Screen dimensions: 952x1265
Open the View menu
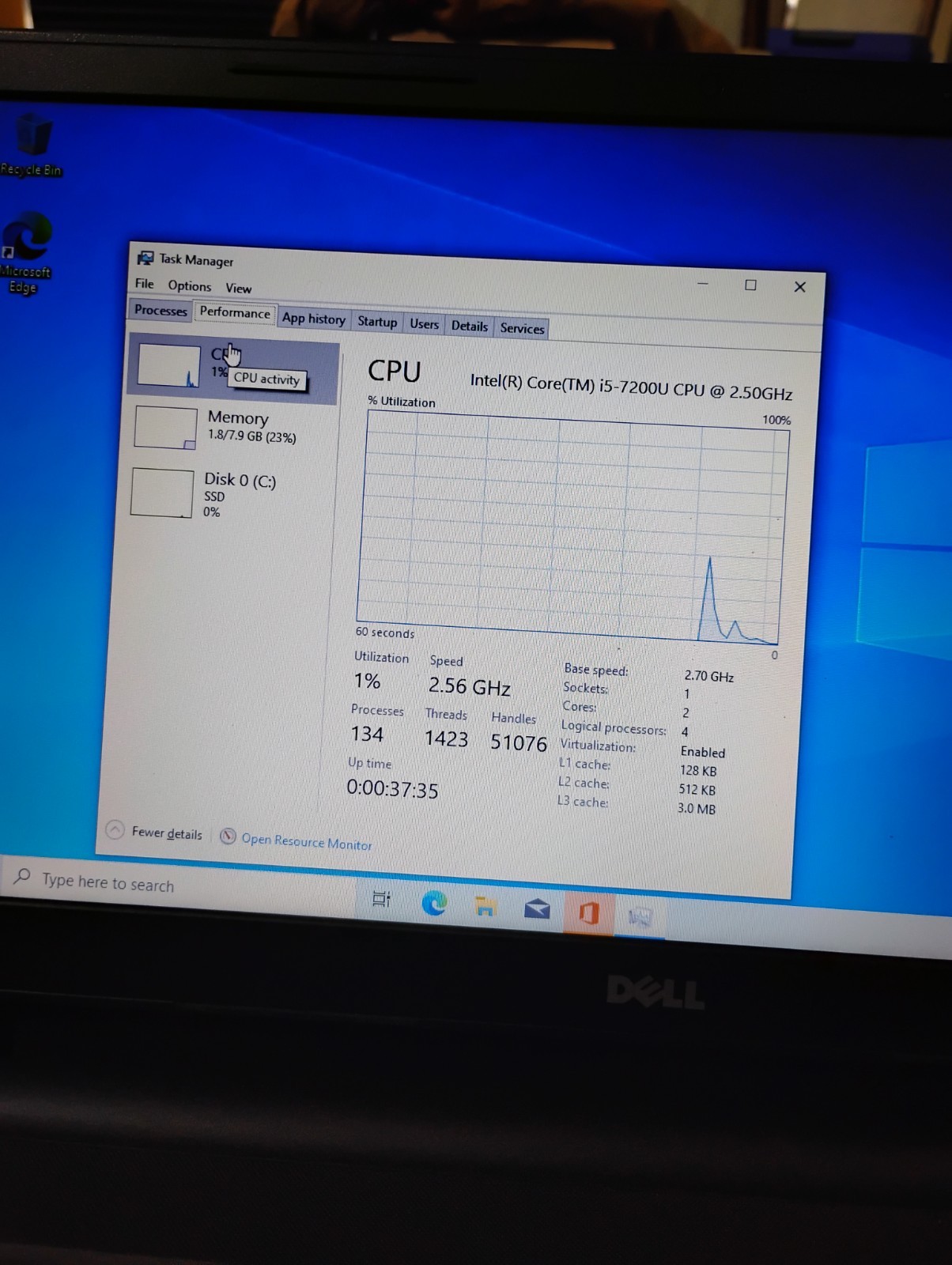tap(238, 288)
